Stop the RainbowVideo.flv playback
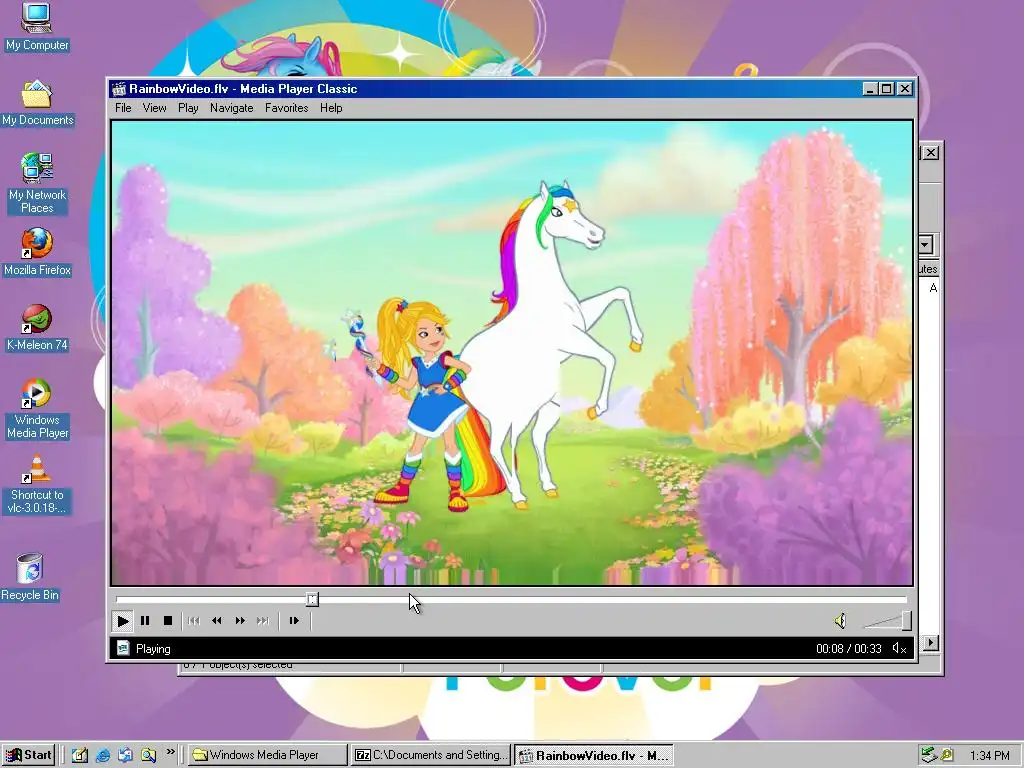 tap(168, 621)
